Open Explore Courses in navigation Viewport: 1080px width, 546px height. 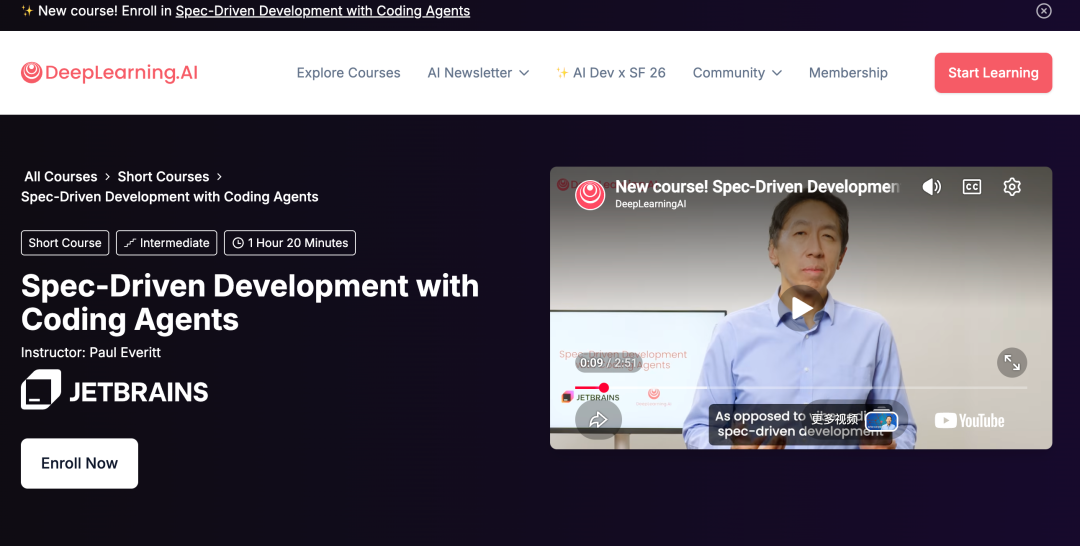(x=348, y=73)
